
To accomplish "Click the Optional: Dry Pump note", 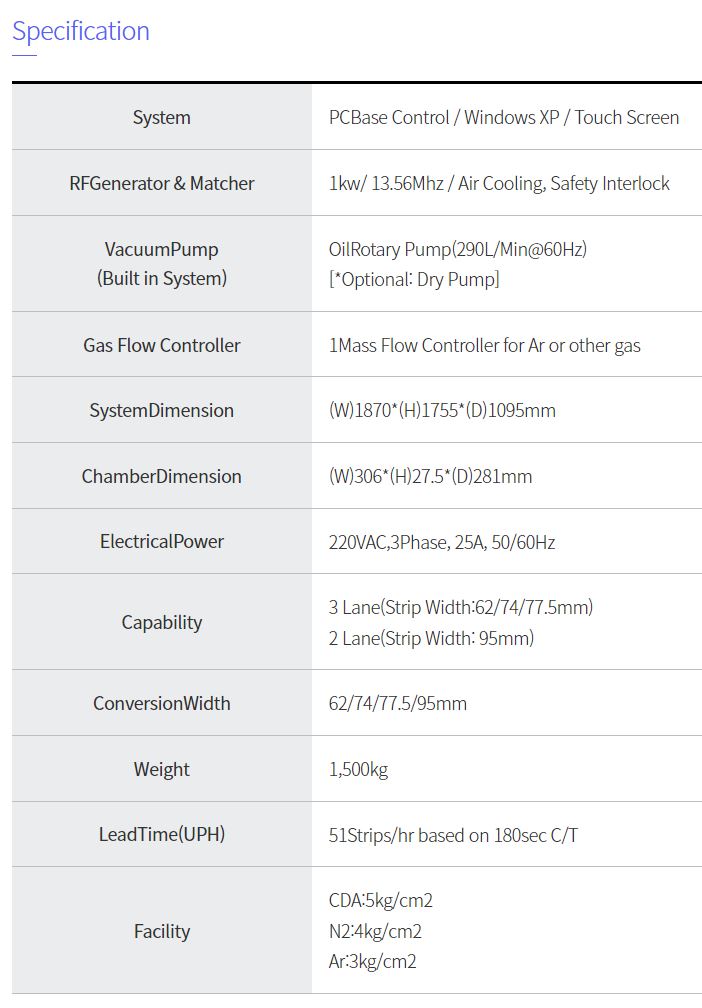I will 414,279.
